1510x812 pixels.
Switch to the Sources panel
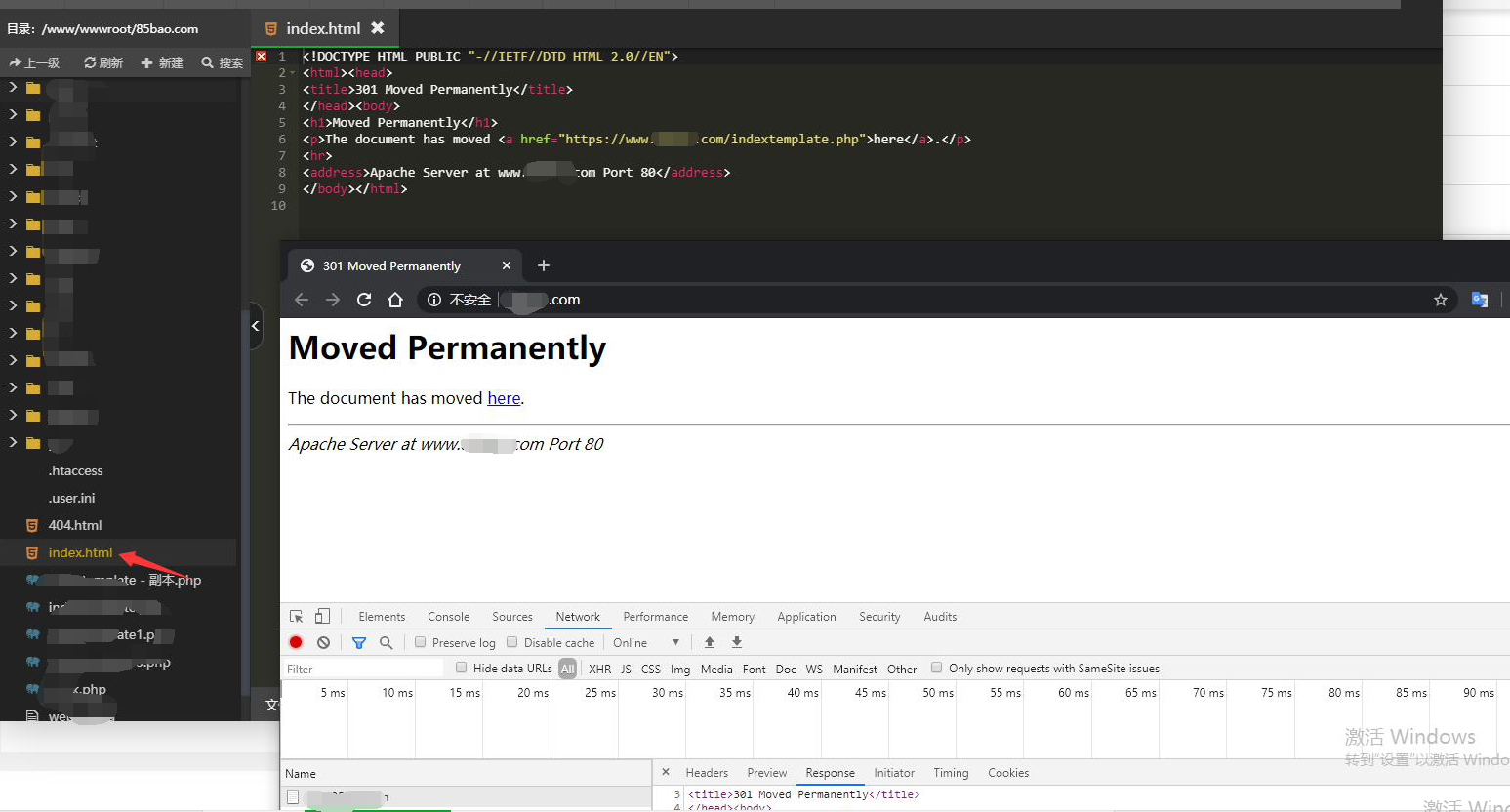(512, 617)
